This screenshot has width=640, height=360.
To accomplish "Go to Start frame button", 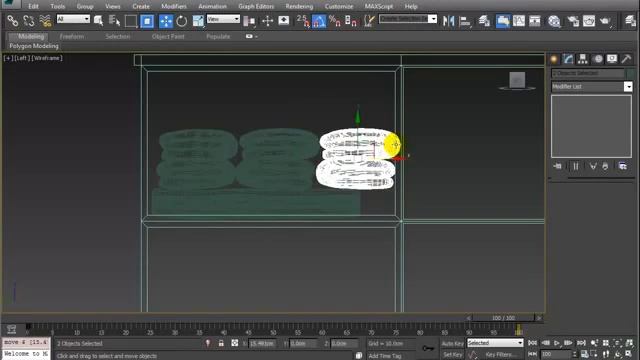I will pyautogui.click(x=532, y=343).
